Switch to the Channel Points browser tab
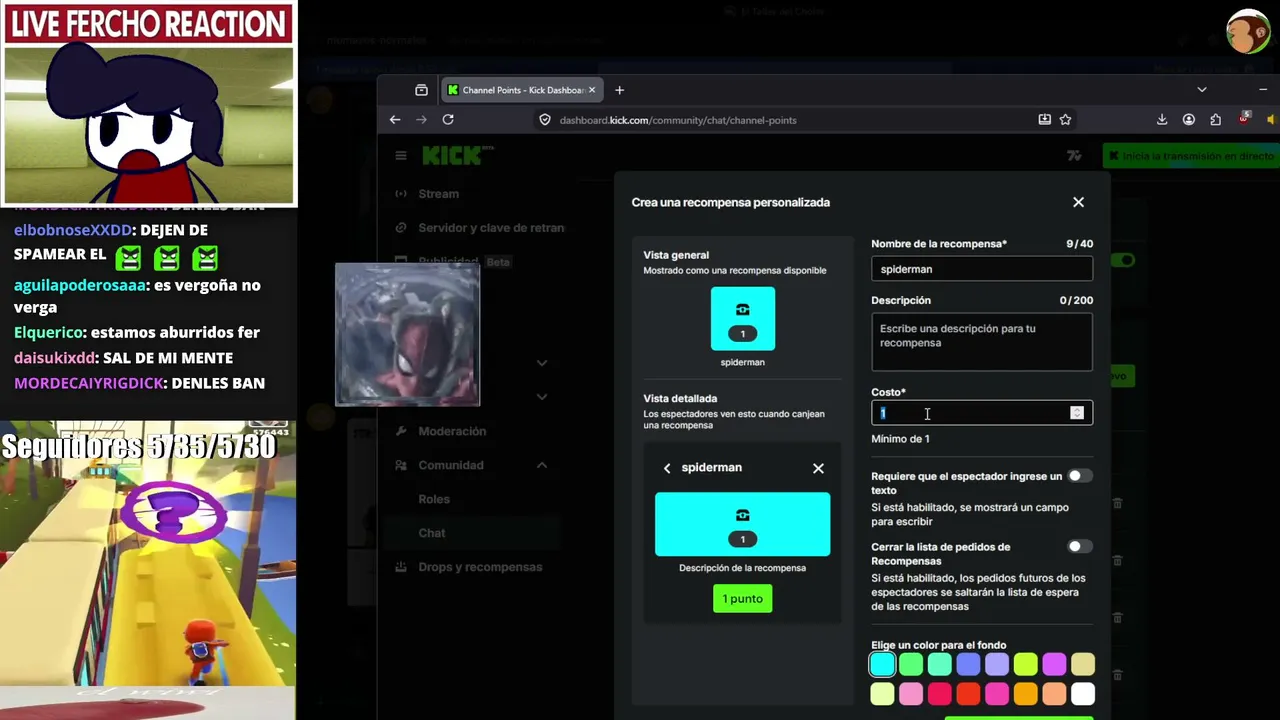The height and width of the screenshot is (720, 1280). [x=520, y=90]
